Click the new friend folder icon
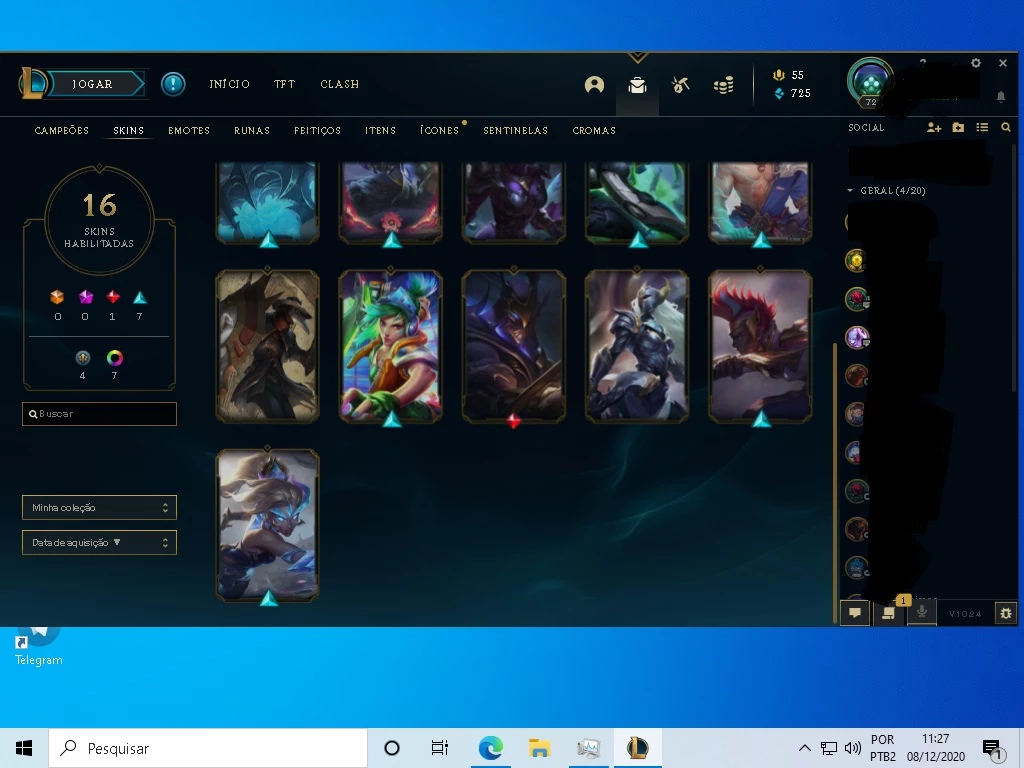 point(958,127)
